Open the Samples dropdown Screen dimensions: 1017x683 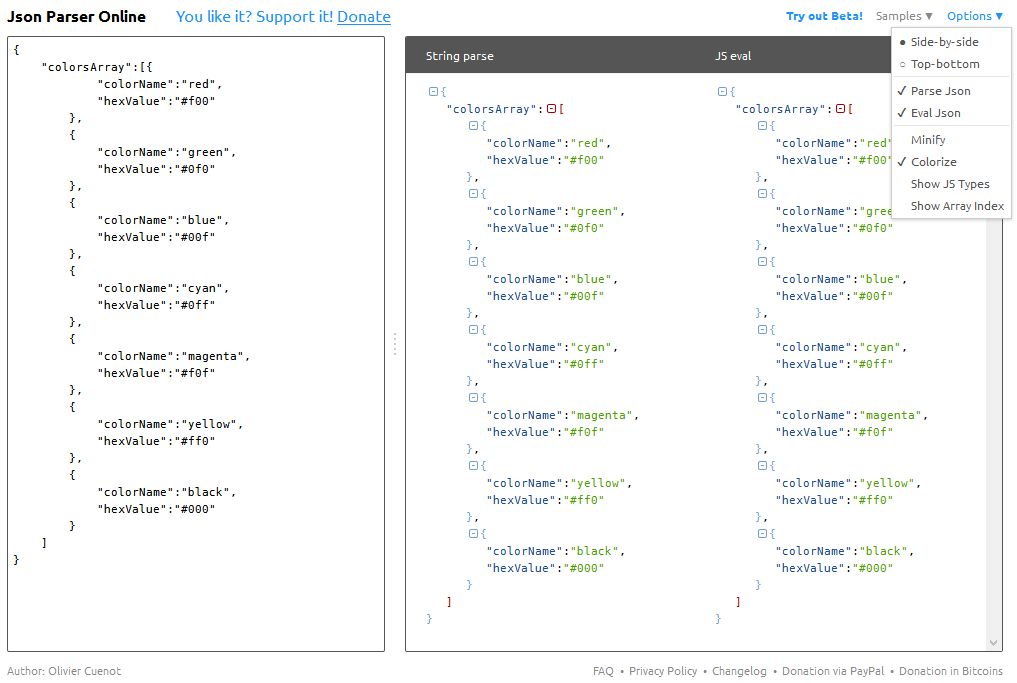903,16
